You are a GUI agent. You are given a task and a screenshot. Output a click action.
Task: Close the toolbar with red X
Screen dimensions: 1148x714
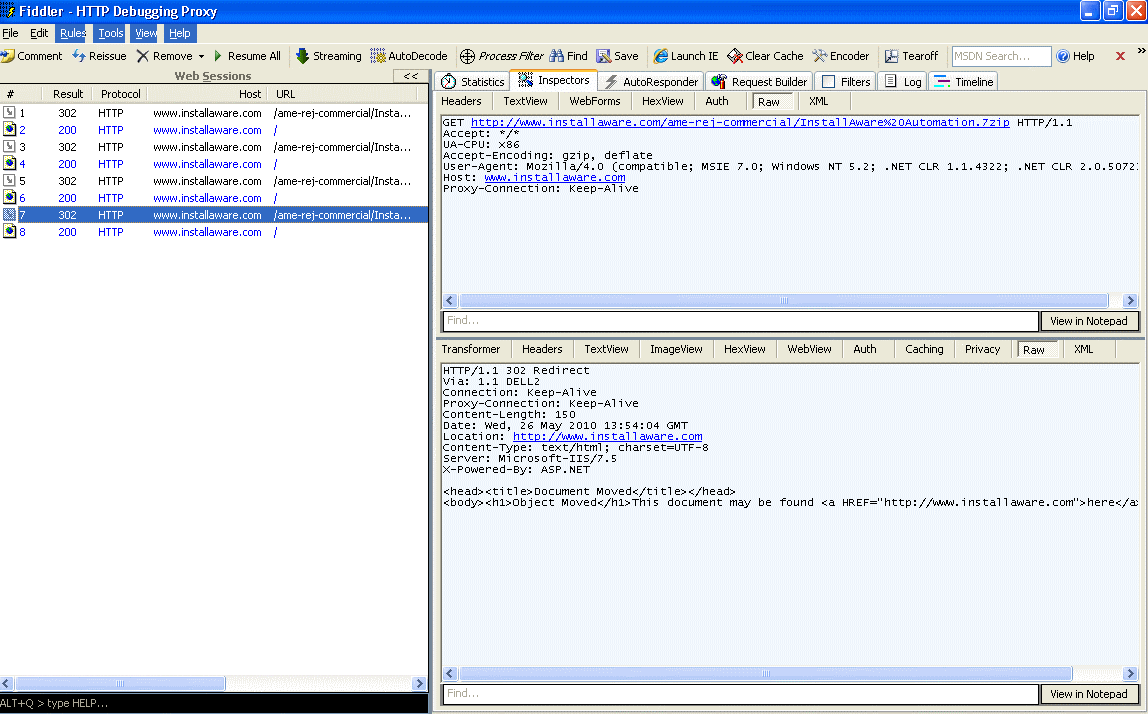1120,56
